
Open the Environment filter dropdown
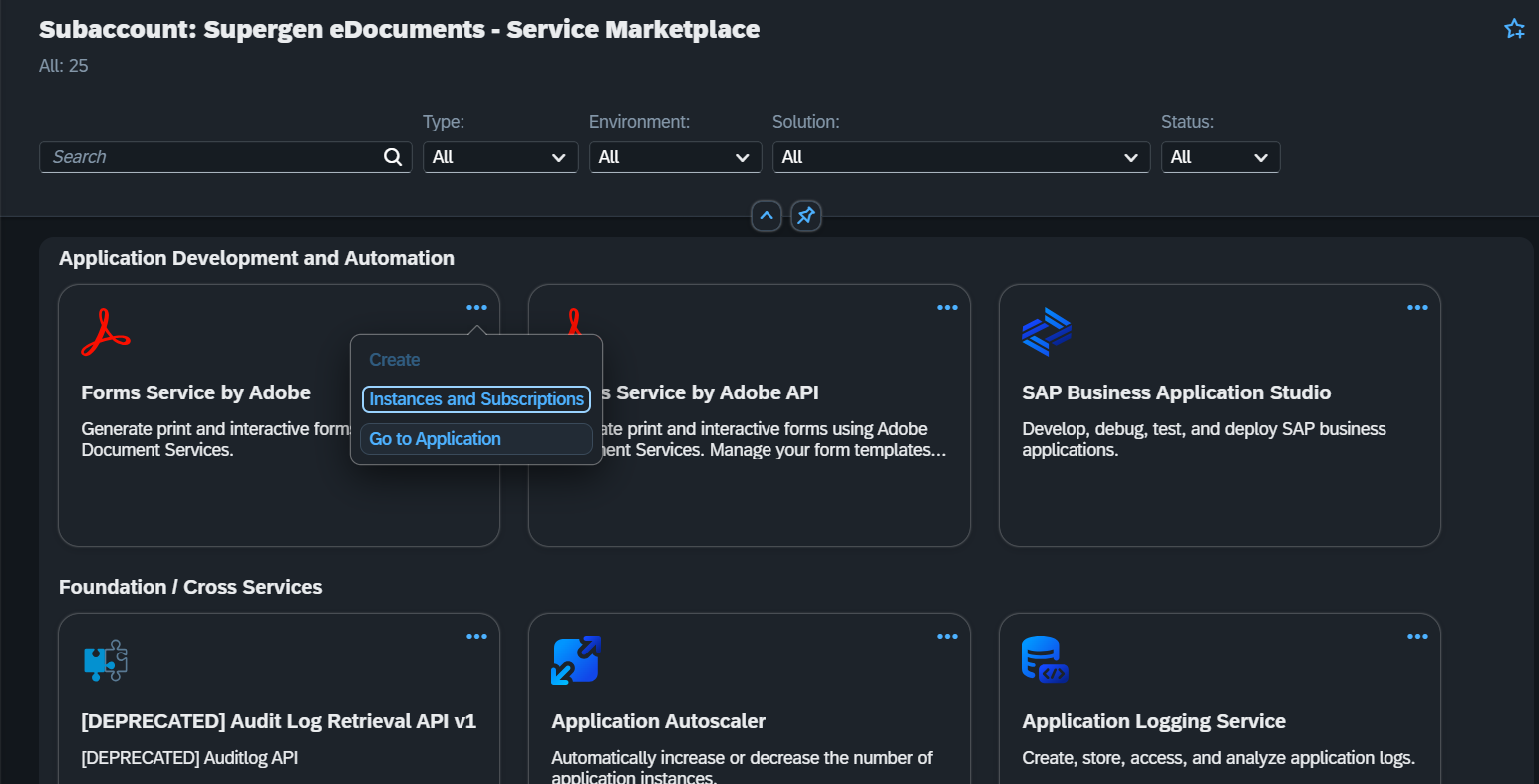pos(675,157)
